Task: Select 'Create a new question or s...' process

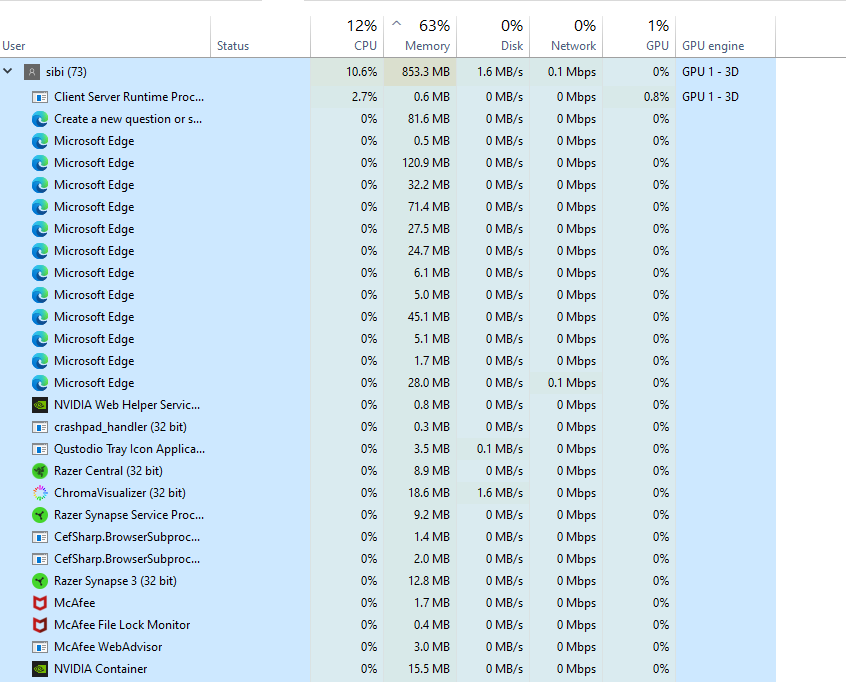Action: 388,119
